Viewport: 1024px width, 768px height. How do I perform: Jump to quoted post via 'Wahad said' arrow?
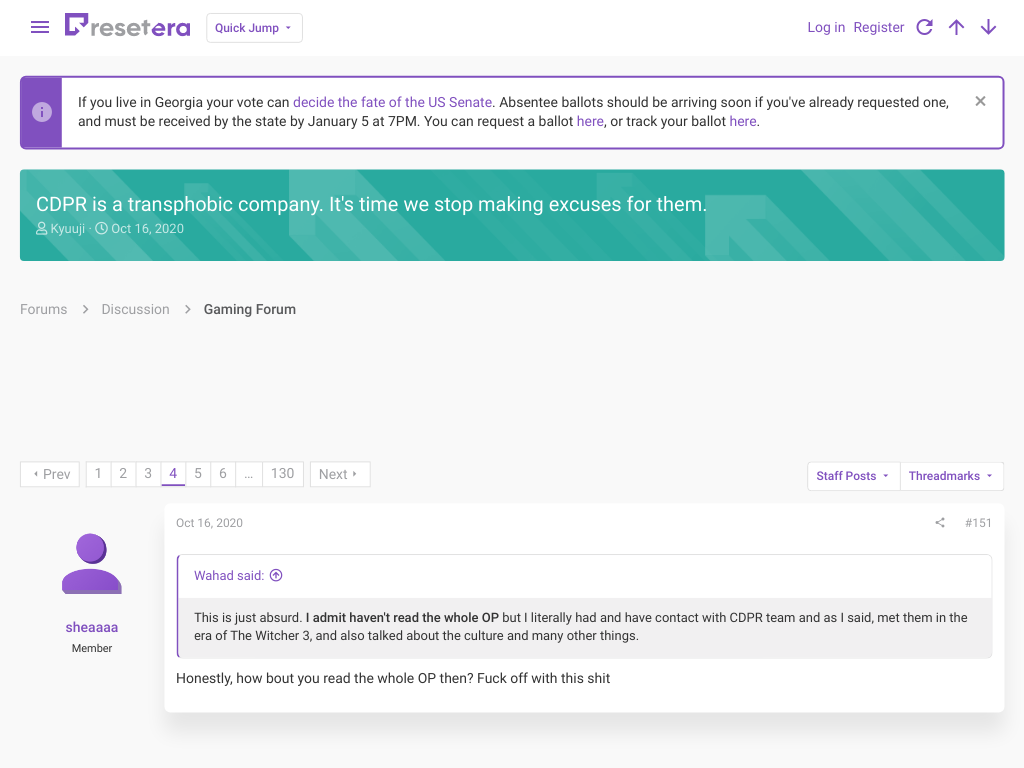tap(276, 575)
